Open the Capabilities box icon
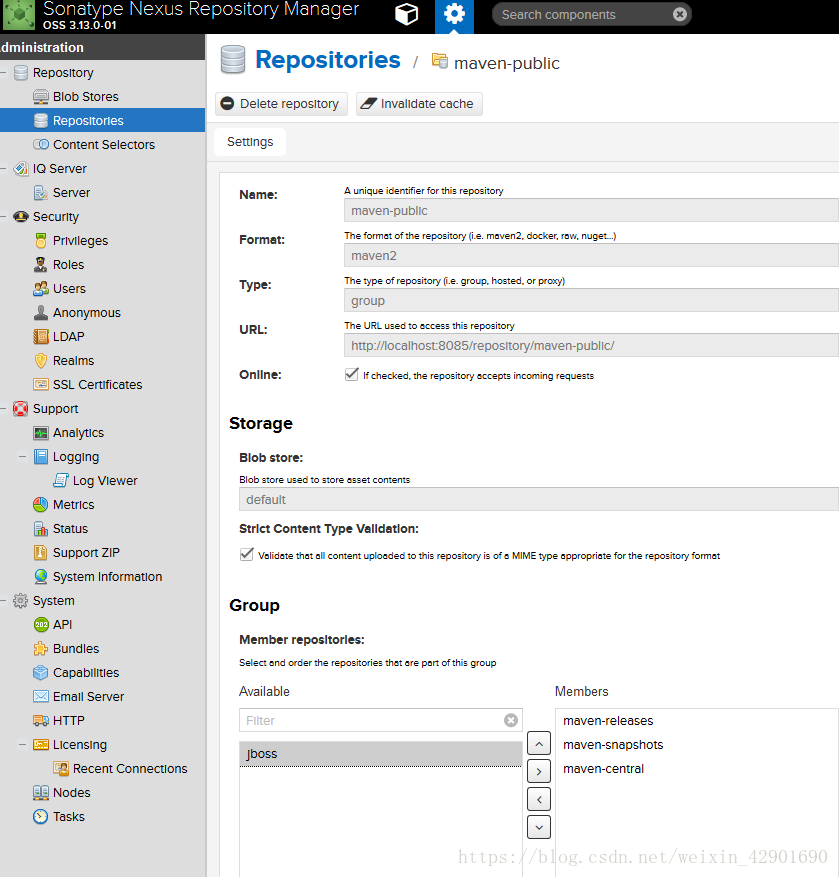The height and width of the screenshot is (877, 839). pos(41,672)
